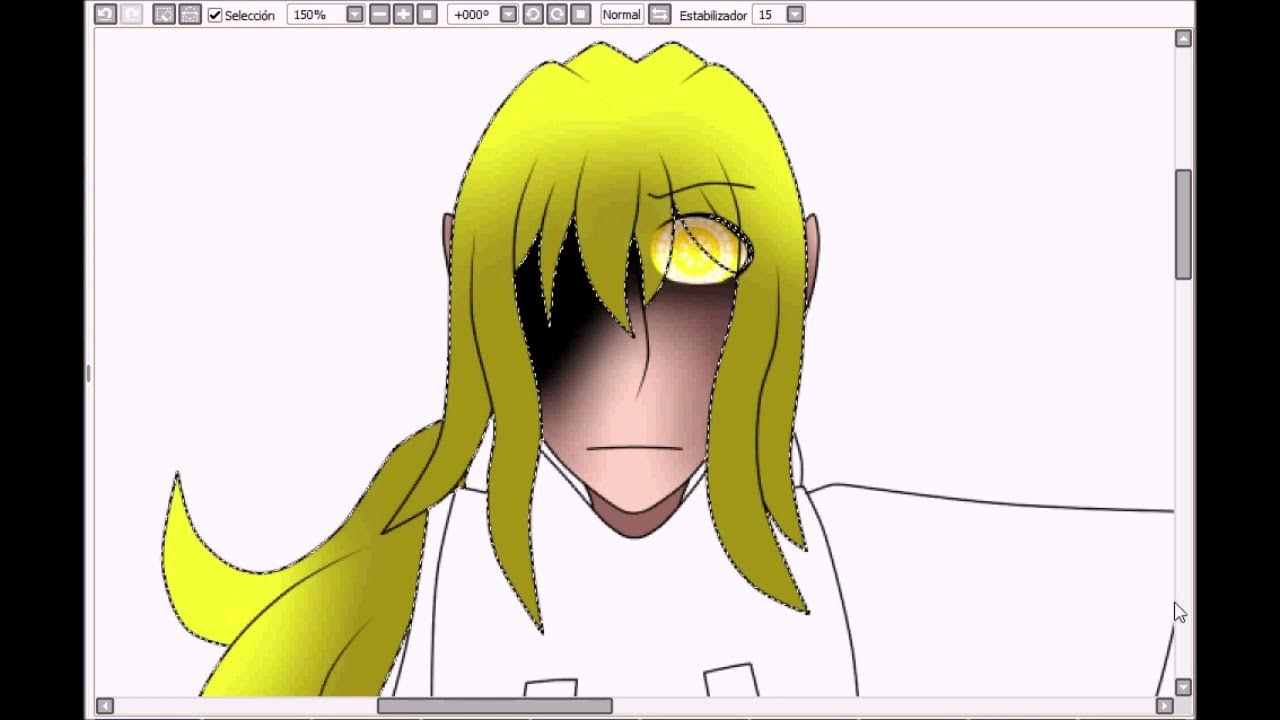This screenshot has height=720, width=1280.
Task: Click the glowing yellow eye on canvas
Action: 700,248
